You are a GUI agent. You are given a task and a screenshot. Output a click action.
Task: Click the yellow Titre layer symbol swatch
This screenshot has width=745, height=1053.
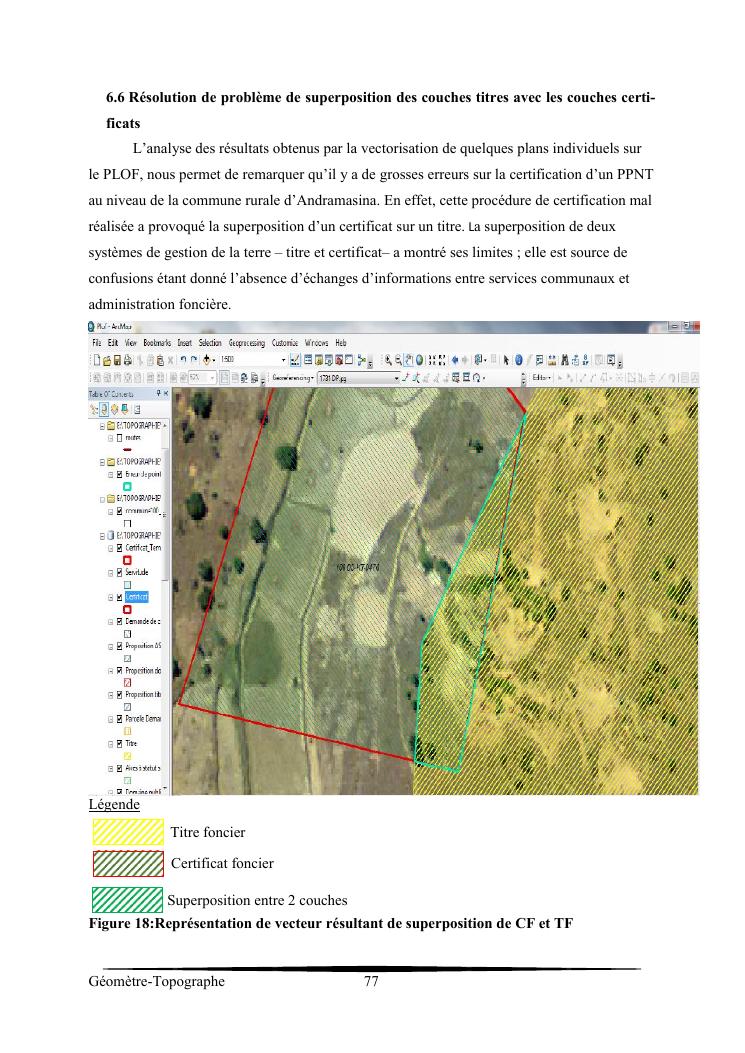127,756
